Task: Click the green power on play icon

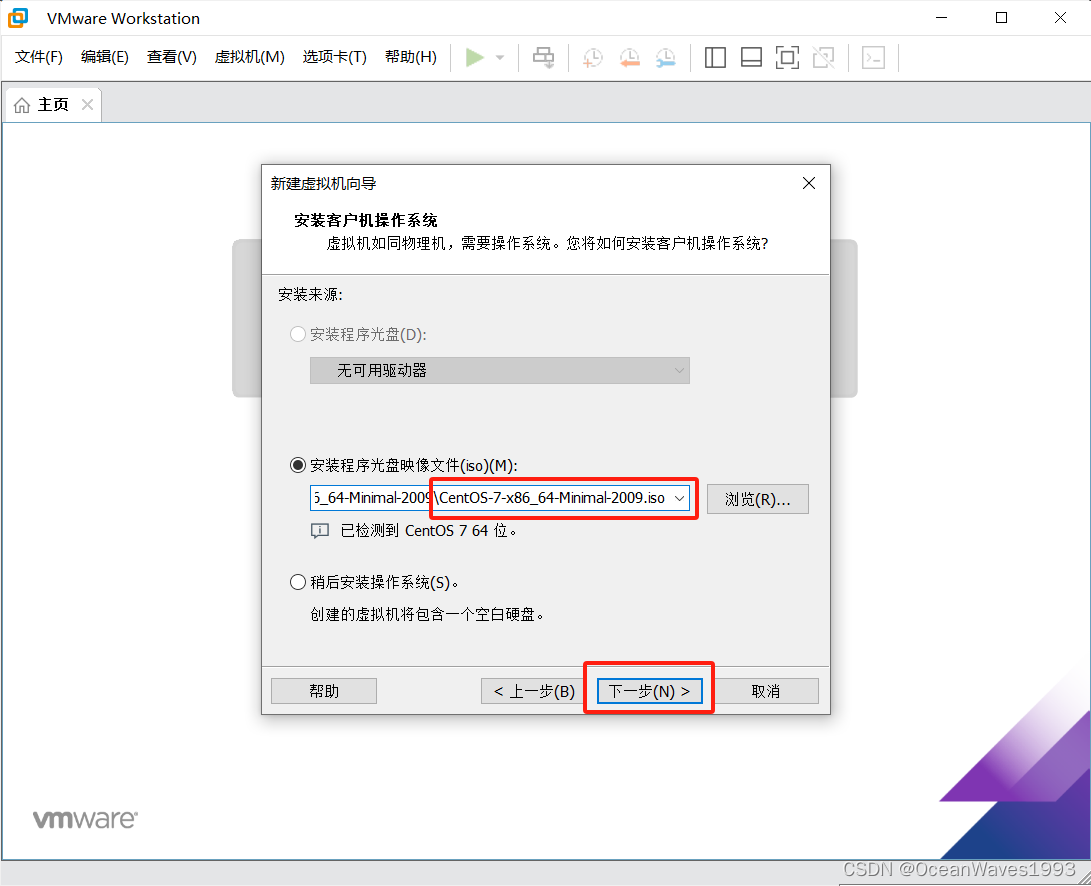Action: tap(475, 57)
